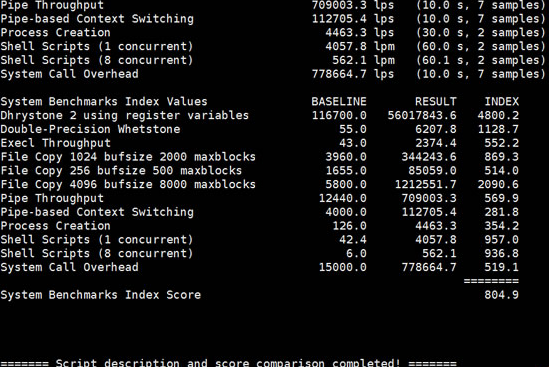Click Pipe Throughput index value 569.9

click(502, 198)
